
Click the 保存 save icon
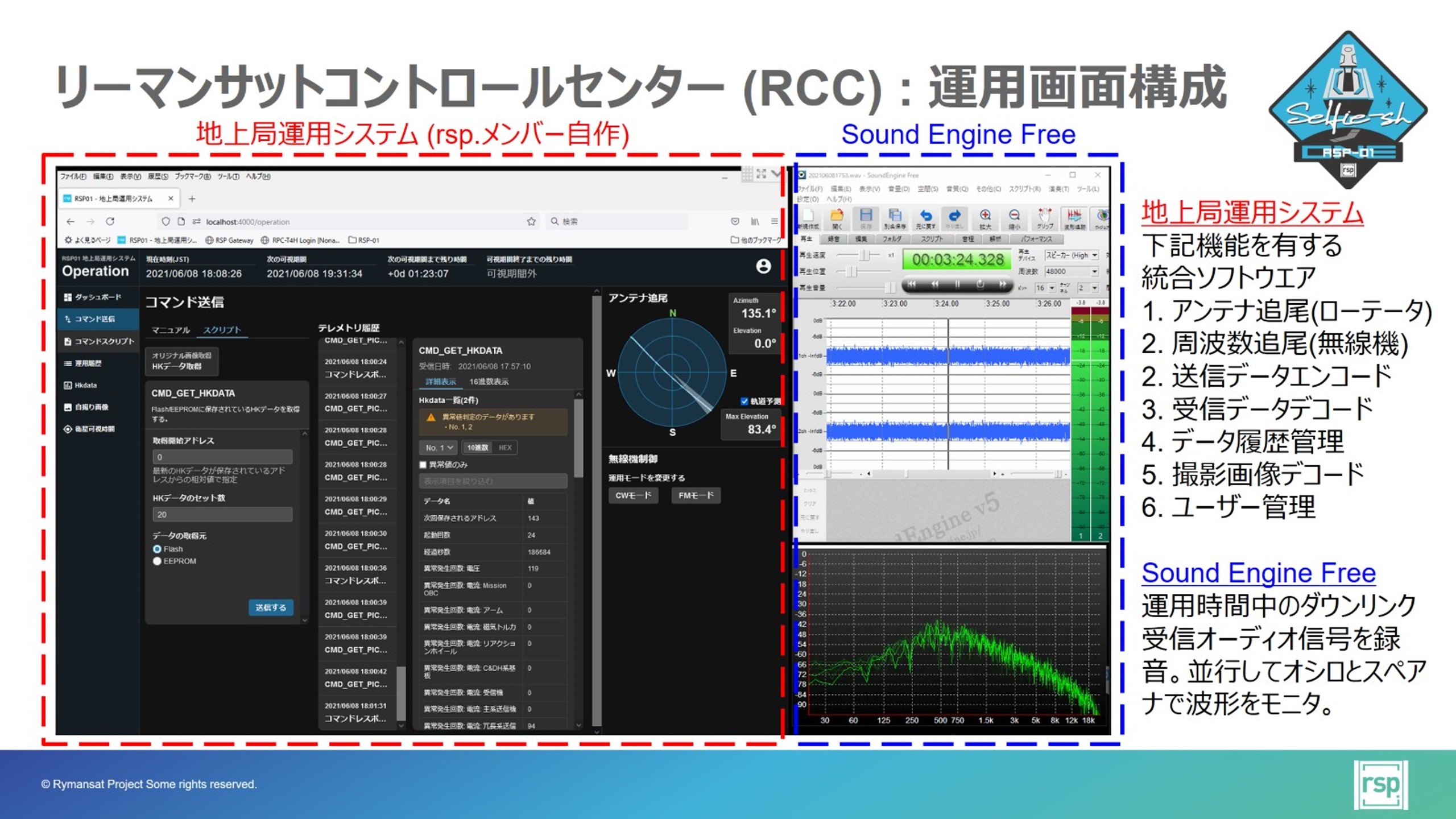866,218
